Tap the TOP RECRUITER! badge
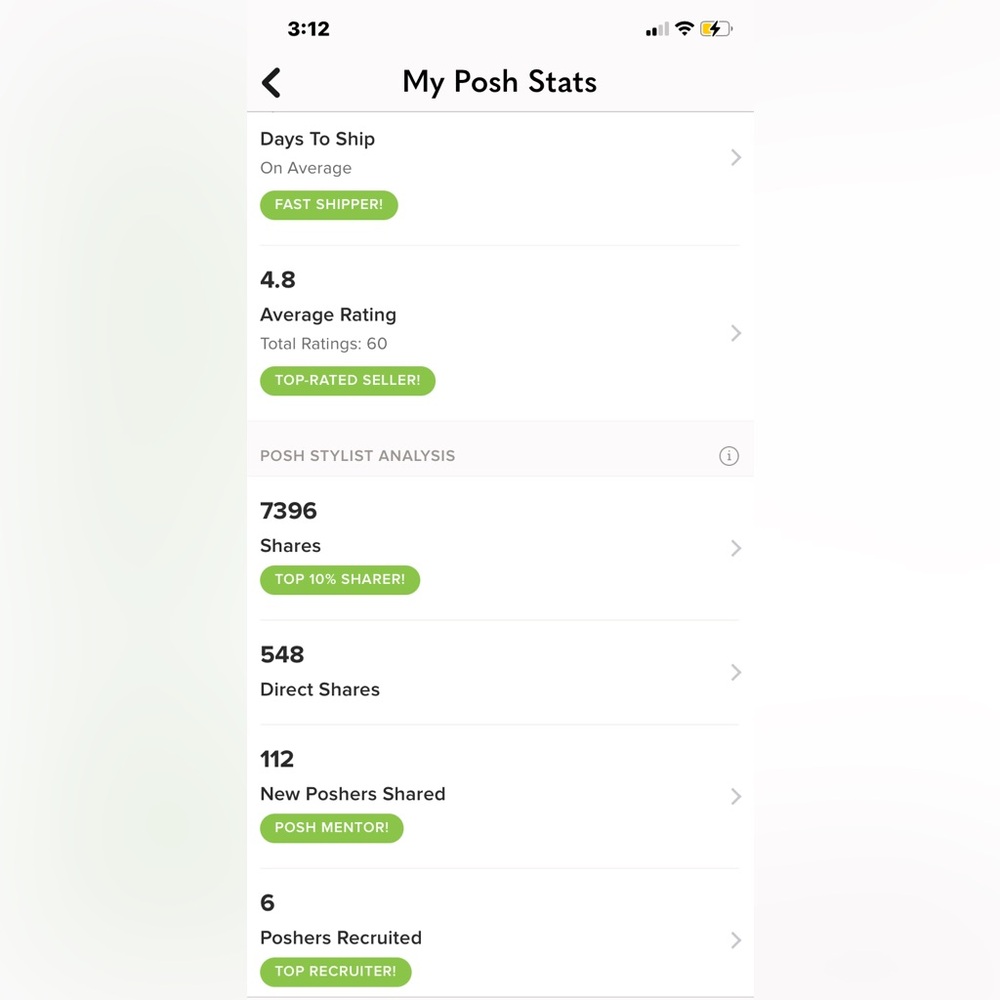Viewport: 1000px width, 1000px height. pyautogui.click(x=335, y=971)
